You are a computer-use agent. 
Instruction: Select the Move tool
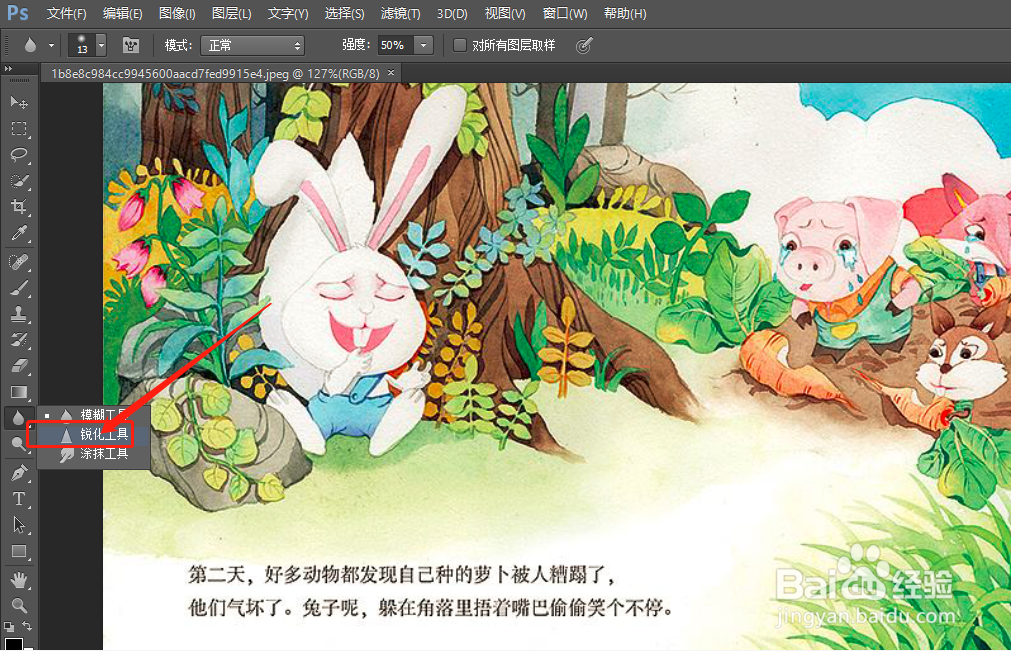(19, 102)
